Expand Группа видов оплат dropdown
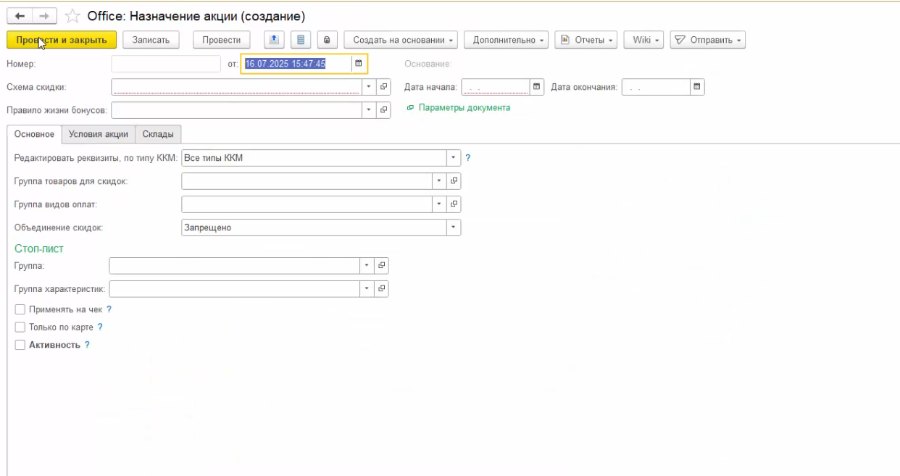This screenshot has height=476, width=900. tap(439, 204)
